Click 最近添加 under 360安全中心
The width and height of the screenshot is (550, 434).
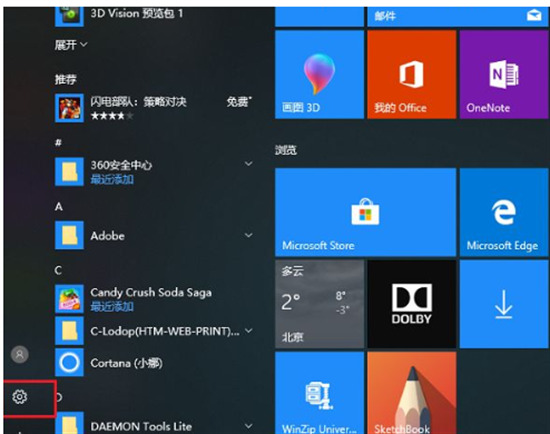tap(112, 179)
